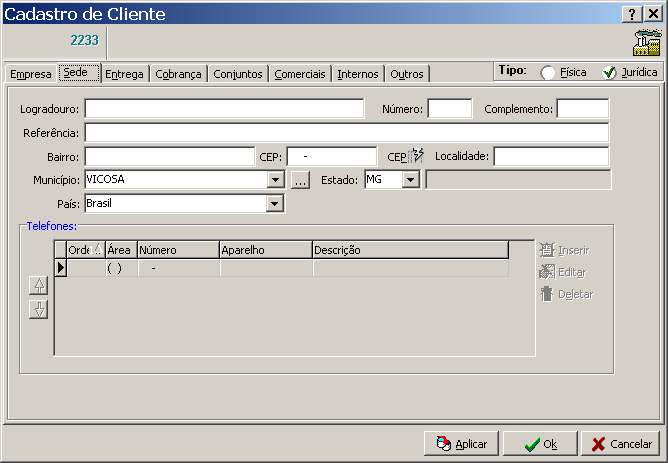Open the Cobrança tab

(x=179, y=74)
